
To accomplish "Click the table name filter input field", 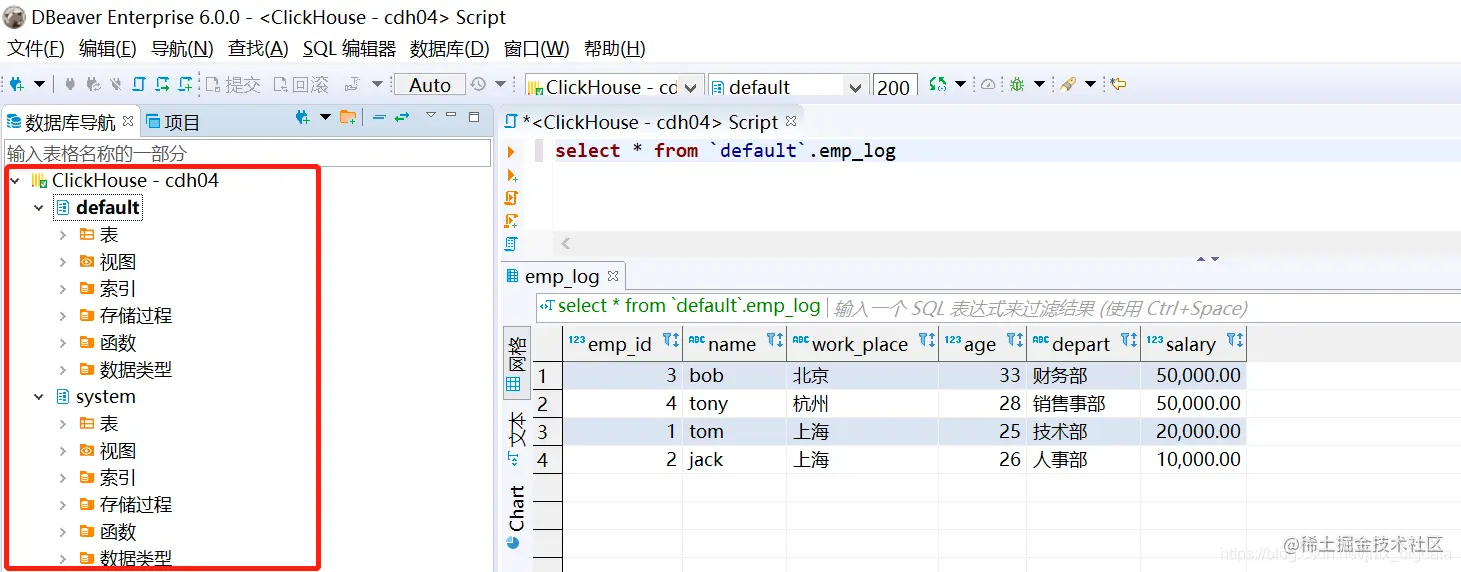I will pos(247,153).
